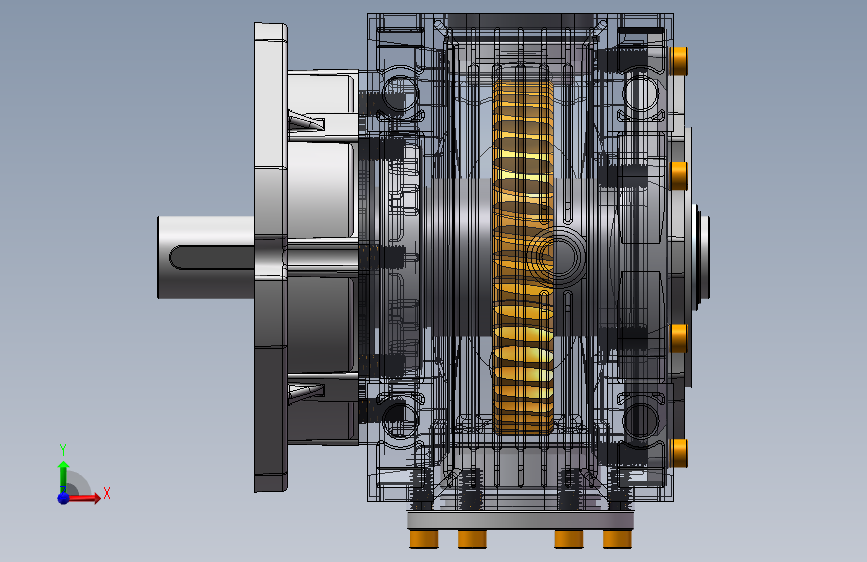The width and height of the screenshot is (867, 562).
Task: Select the leftmost orange bolt under bottom plate
Action: click(x=424, y=539)
